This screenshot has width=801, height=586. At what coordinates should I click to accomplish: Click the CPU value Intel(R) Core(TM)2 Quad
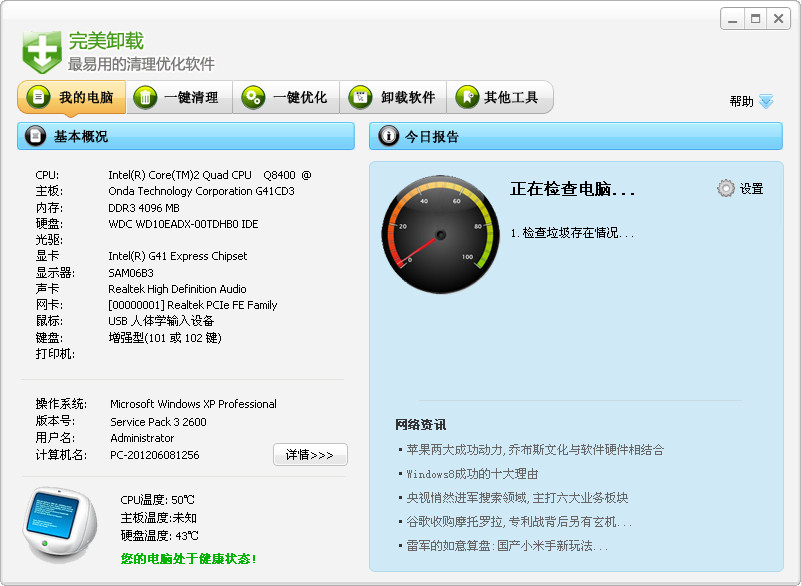pos(209,175)
